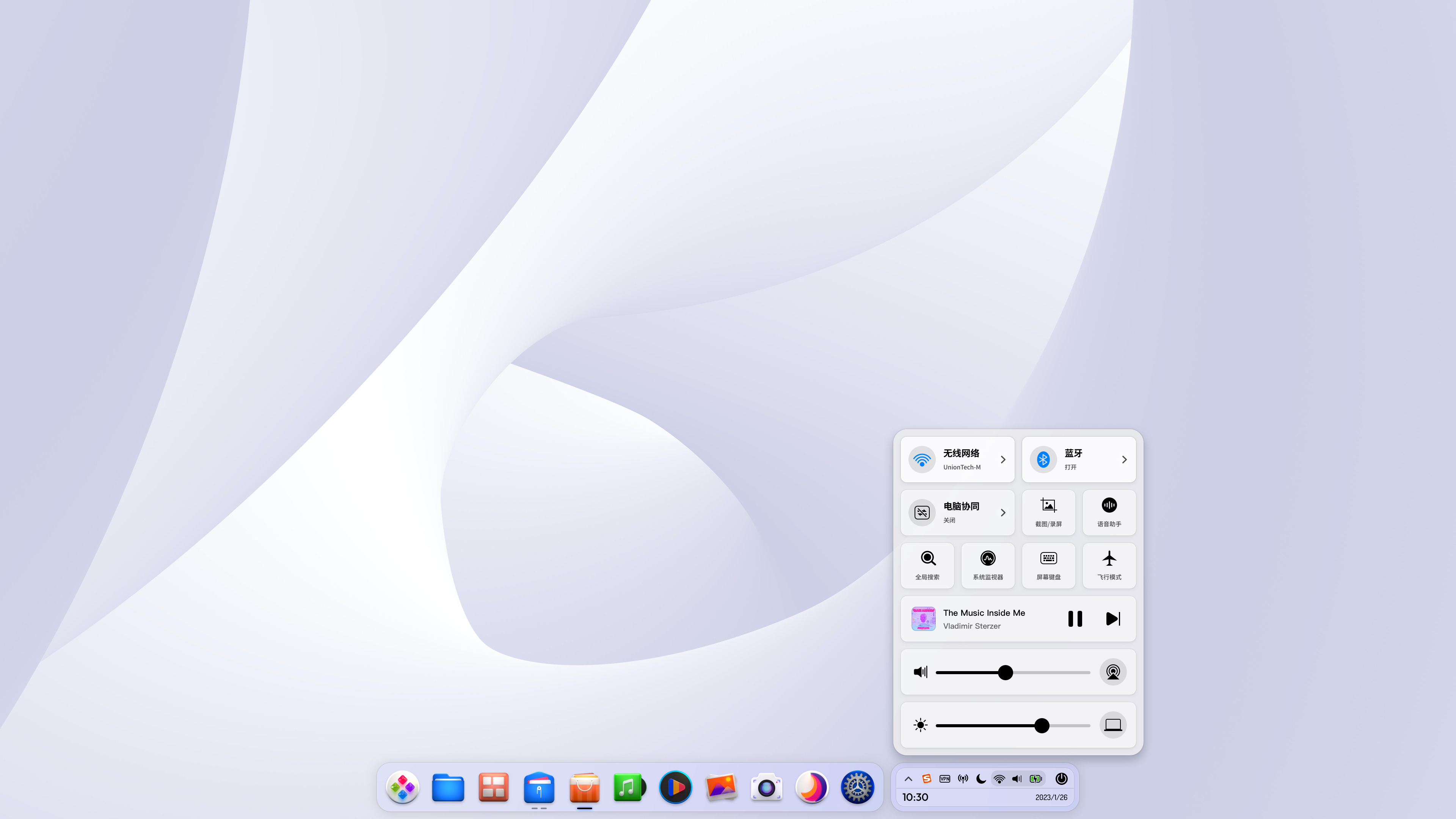Adjust the brightness slider handle
The image size is (1456, 819).
coord(1042,725)
